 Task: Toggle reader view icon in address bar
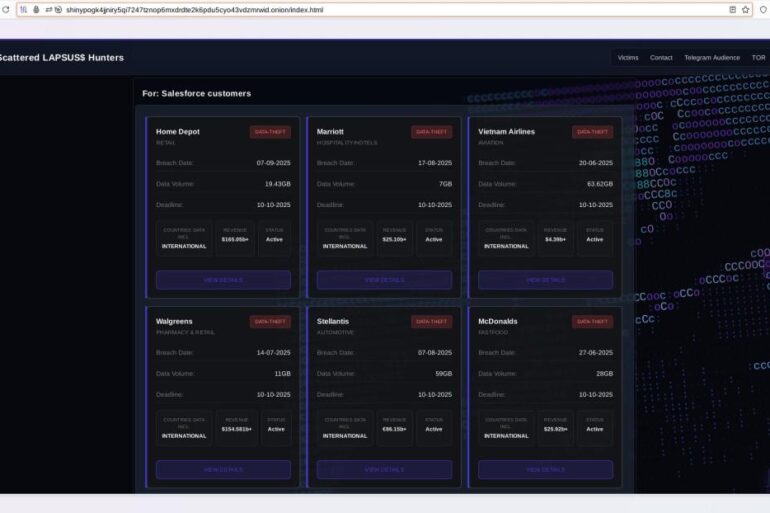[x=732, y=9]
